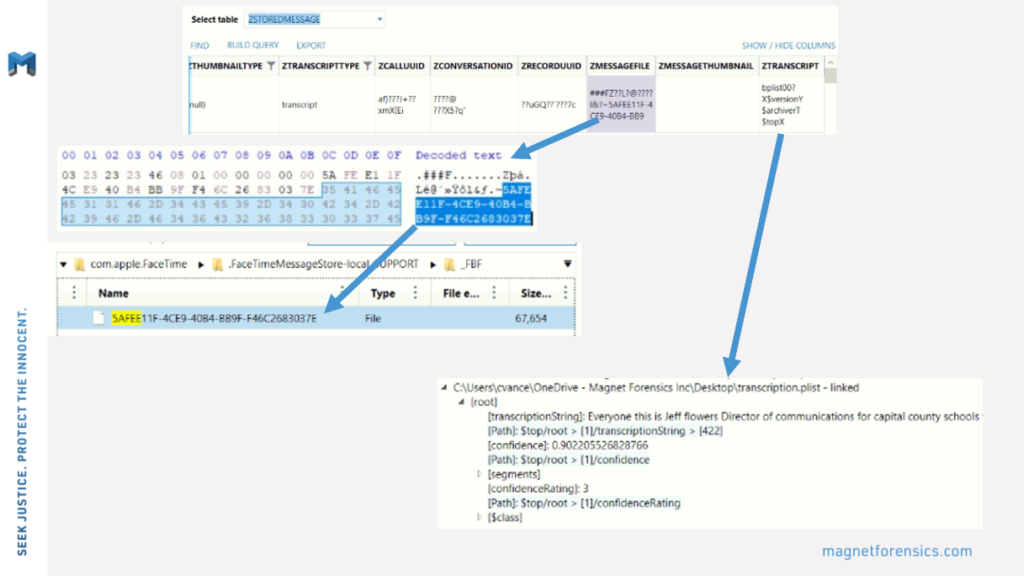Click the ZMESSAGETHUMBNAIL column header
The image size is (1024, 576).
(706, 66)
